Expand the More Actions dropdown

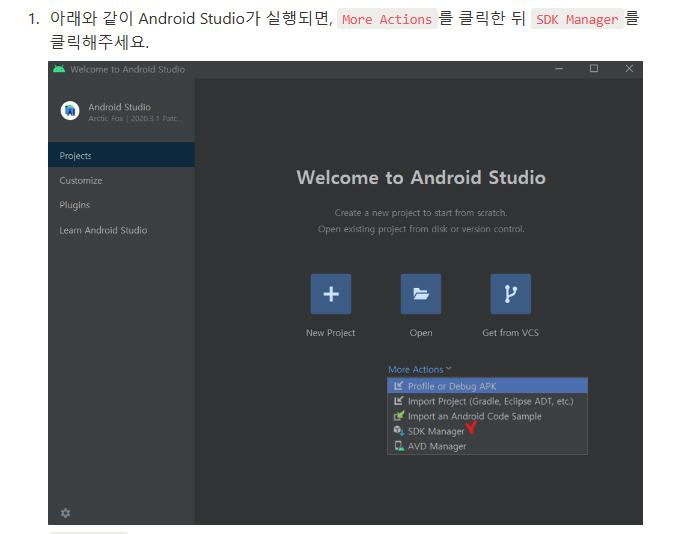click(420, 369)
